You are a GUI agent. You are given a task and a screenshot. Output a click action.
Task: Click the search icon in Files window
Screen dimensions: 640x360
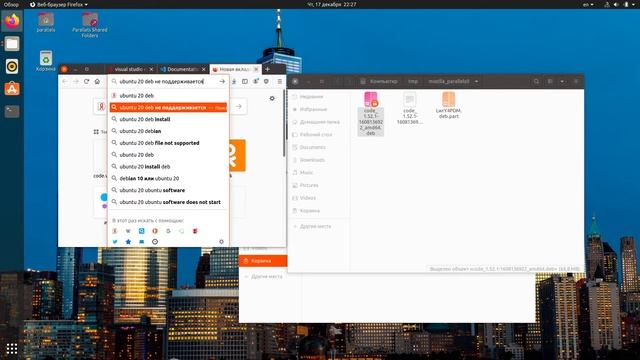click(x=536, y=82)
